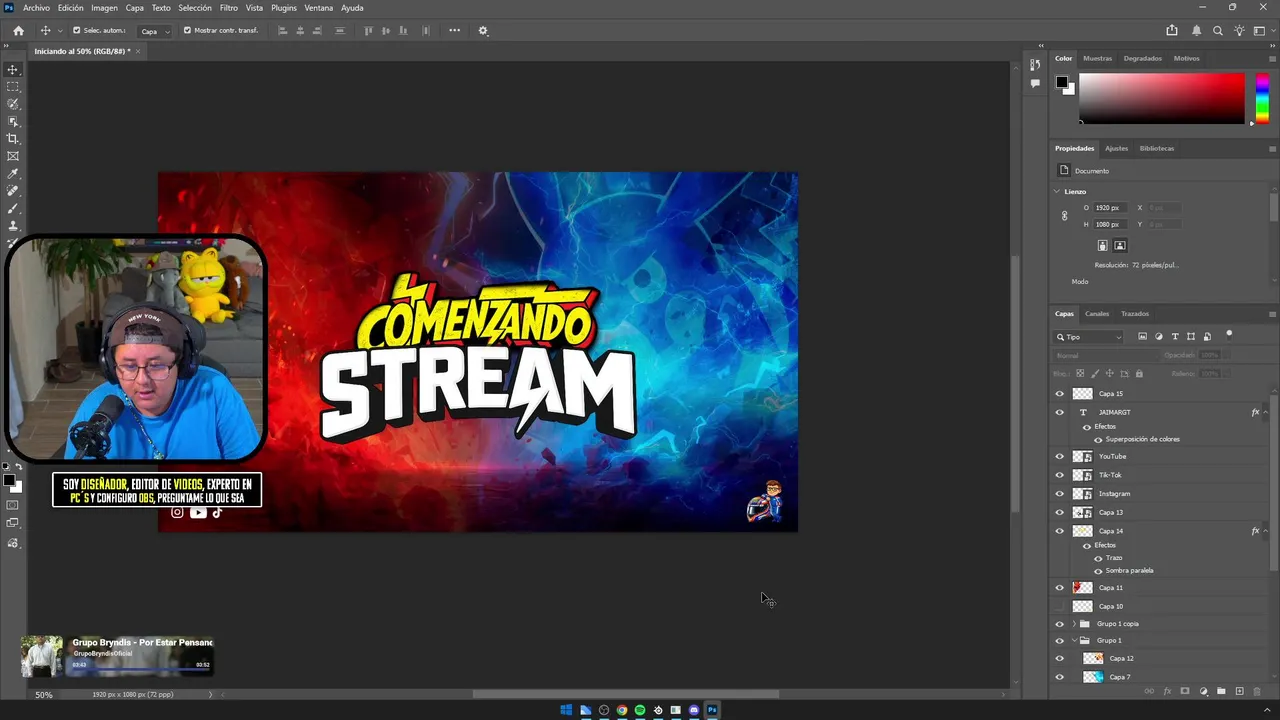Toggle Mostrar contr. transf. checkbox

pos(187,31)
